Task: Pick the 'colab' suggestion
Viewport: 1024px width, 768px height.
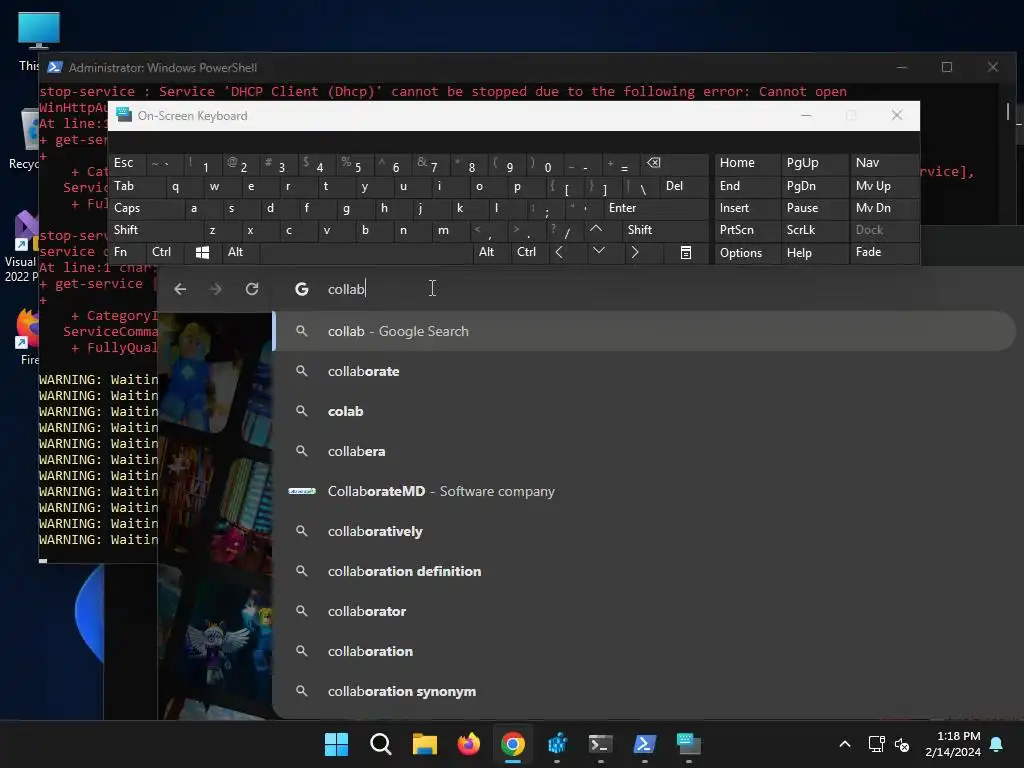Action: click(x=645, y=411)
